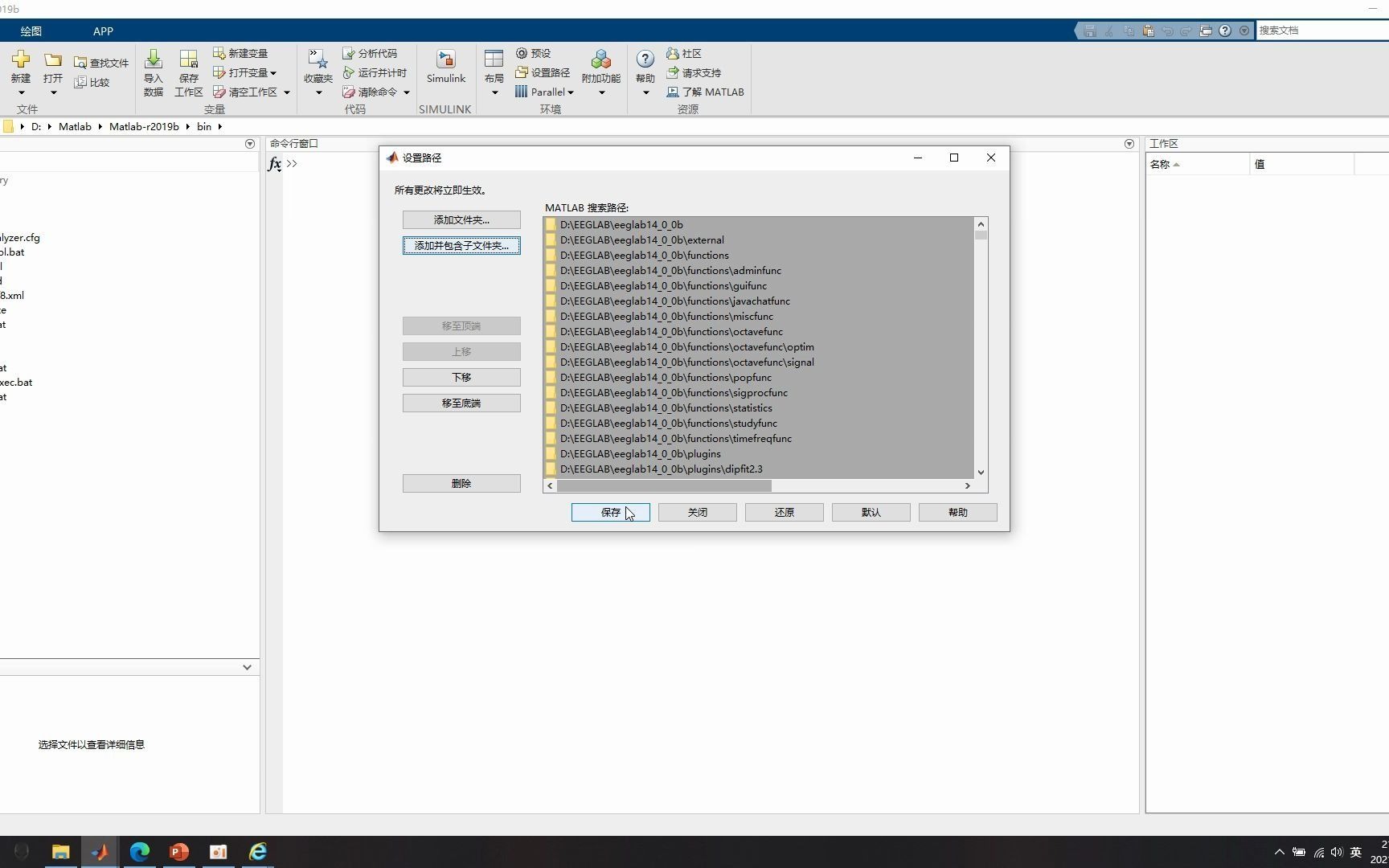Click Learn MATLAB (了解 MATLAB)
This screenshot has height=868, width=1389.
tap(705, 92)
